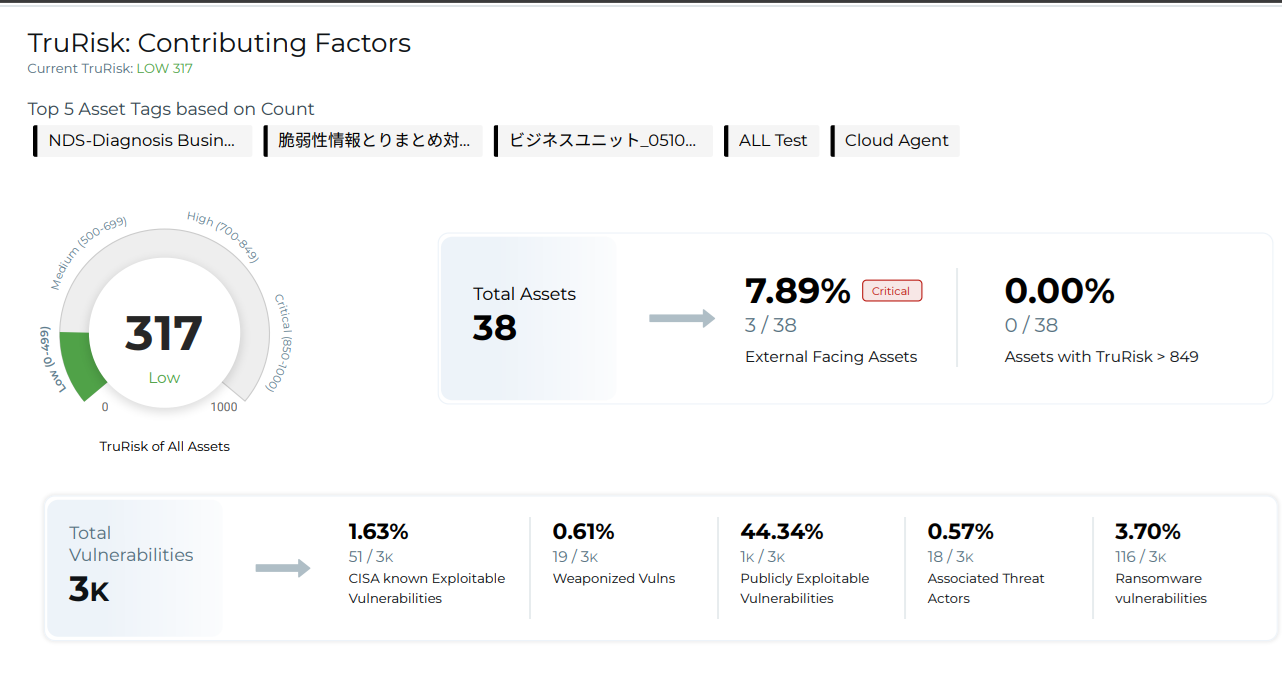Screen dimensions: 1282x691
Task: Click the green Low segment of the gauge
Action: pos(79,367)
